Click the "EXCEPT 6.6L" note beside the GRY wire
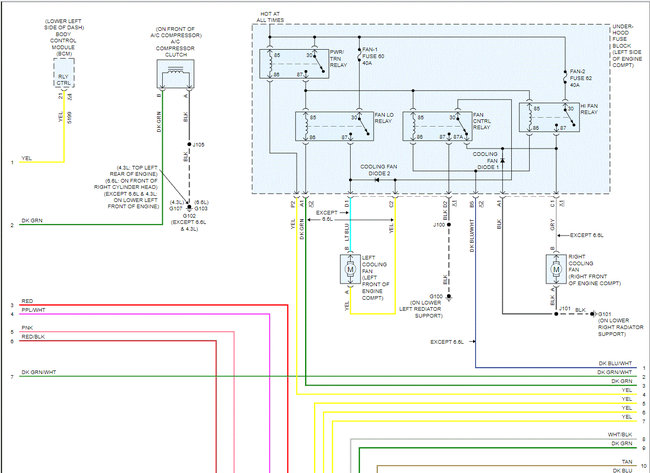Screen dimensions: 650x473 (x=587, y=235)
